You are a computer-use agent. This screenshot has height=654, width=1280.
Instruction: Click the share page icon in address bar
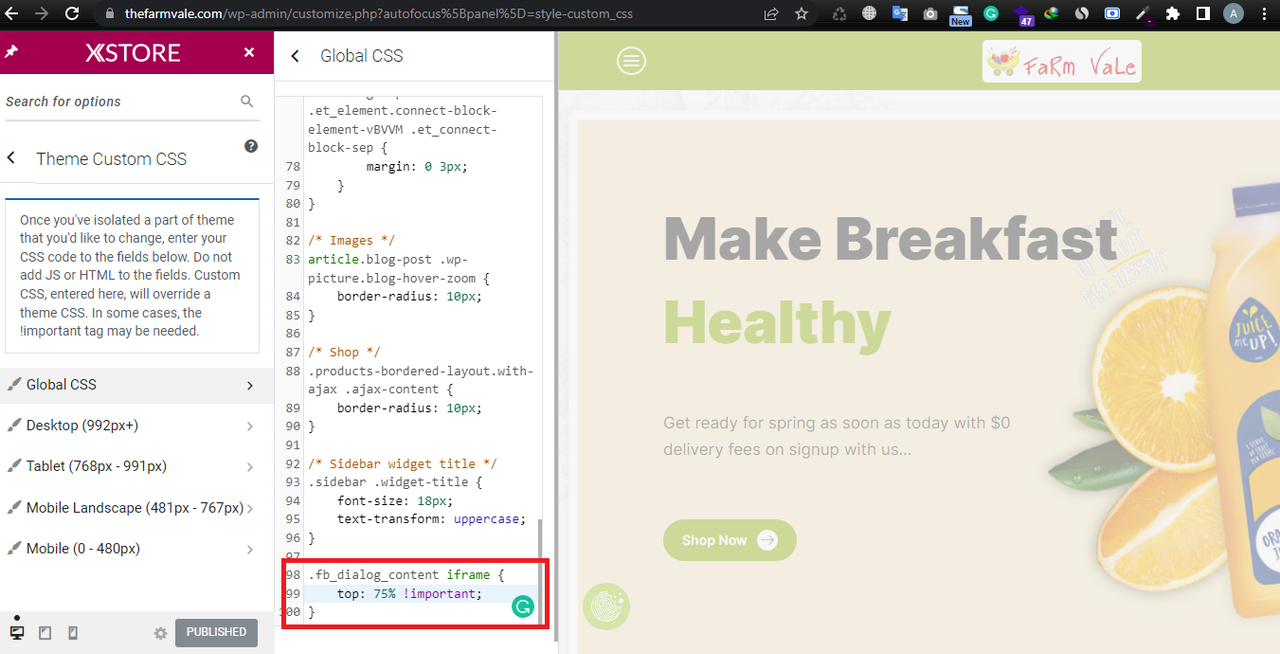(771, 14)
